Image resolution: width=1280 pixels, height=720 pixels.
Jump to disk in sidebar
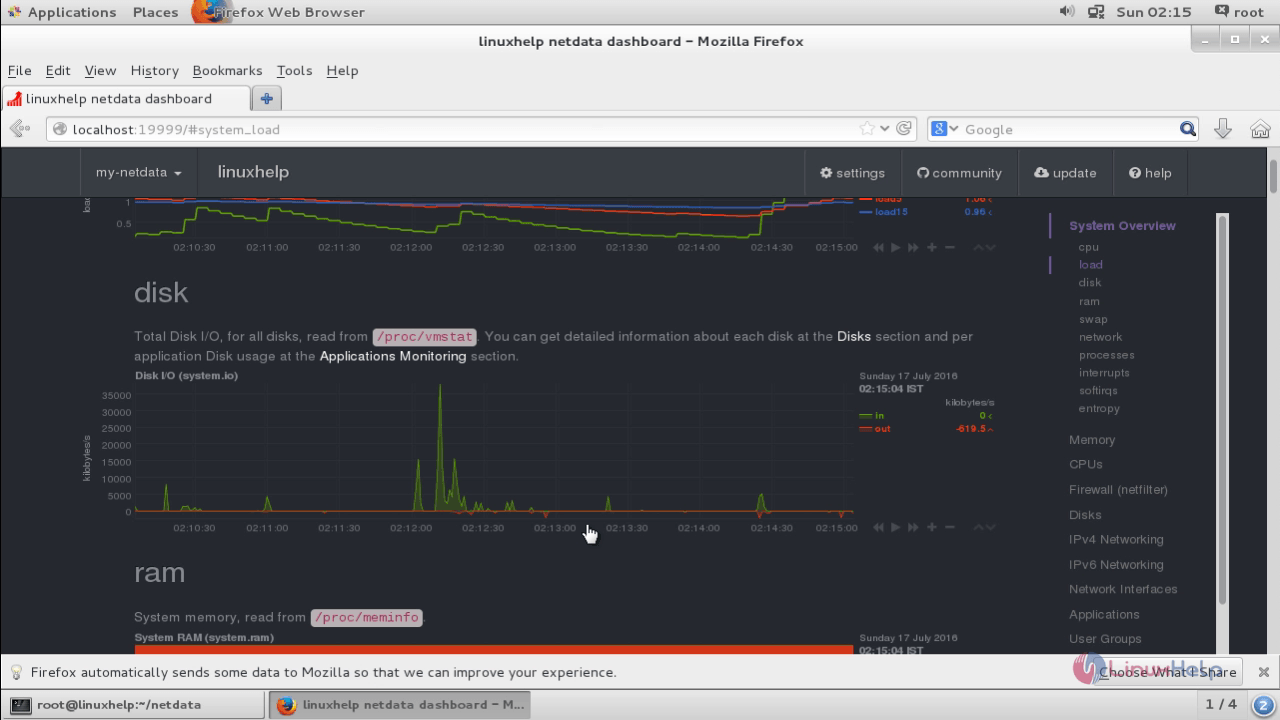1090,283
